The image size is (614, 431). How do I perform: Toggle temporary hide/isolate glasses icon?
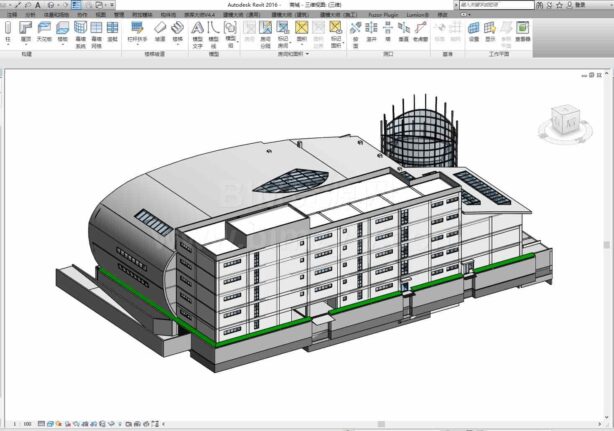(x=112, y=424)
